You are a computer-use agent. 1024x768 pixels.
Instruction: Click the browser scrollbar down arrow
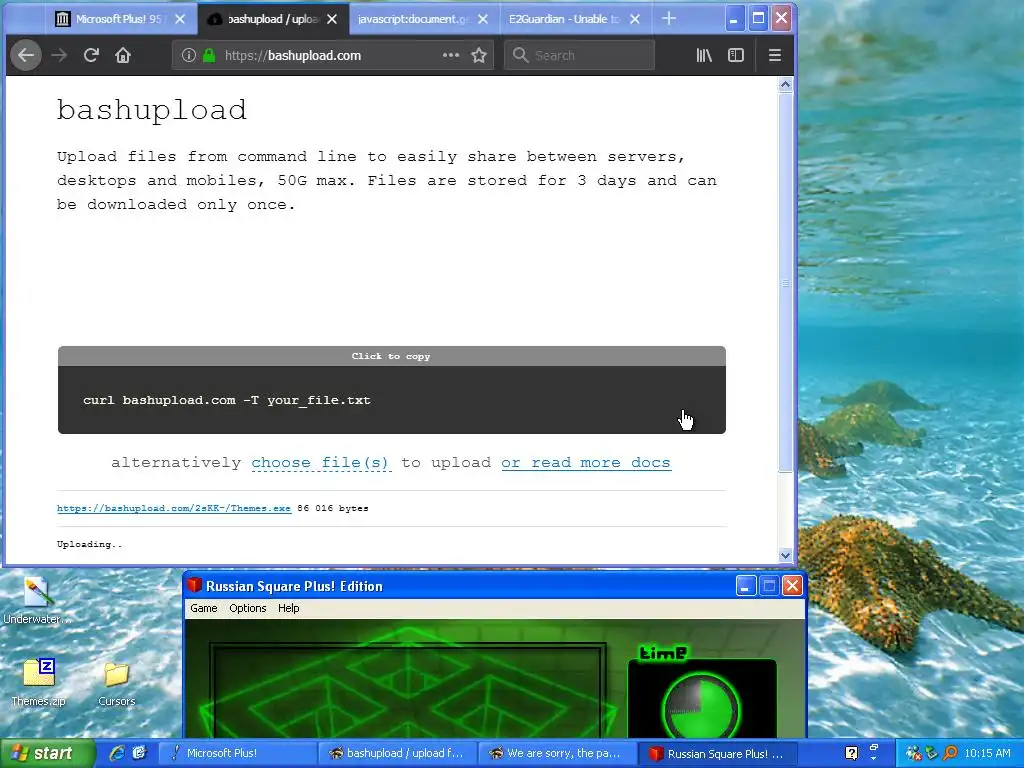click(x=786, y=555)
